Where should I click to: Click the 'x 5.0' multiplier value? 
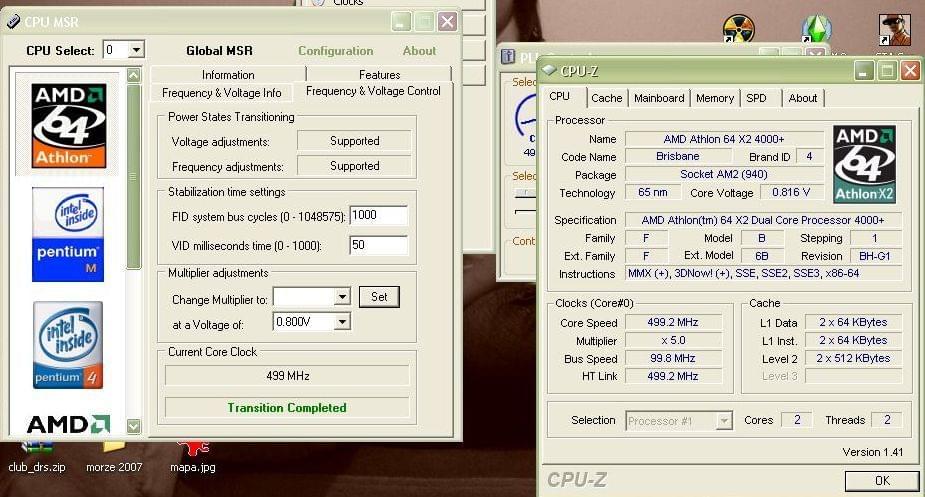tap(673, 341)
